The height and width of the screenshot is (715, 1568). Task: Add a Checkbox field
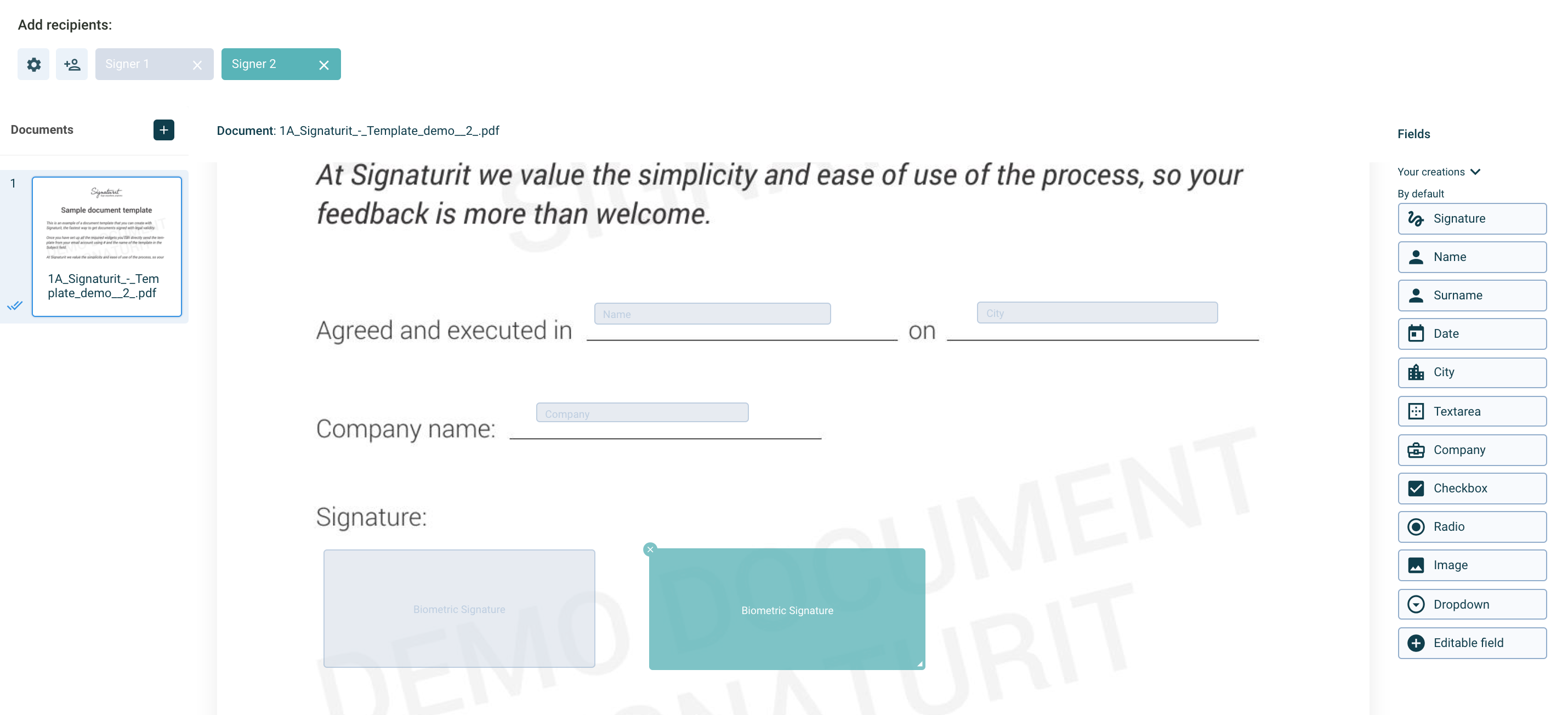coord(1472,488)
